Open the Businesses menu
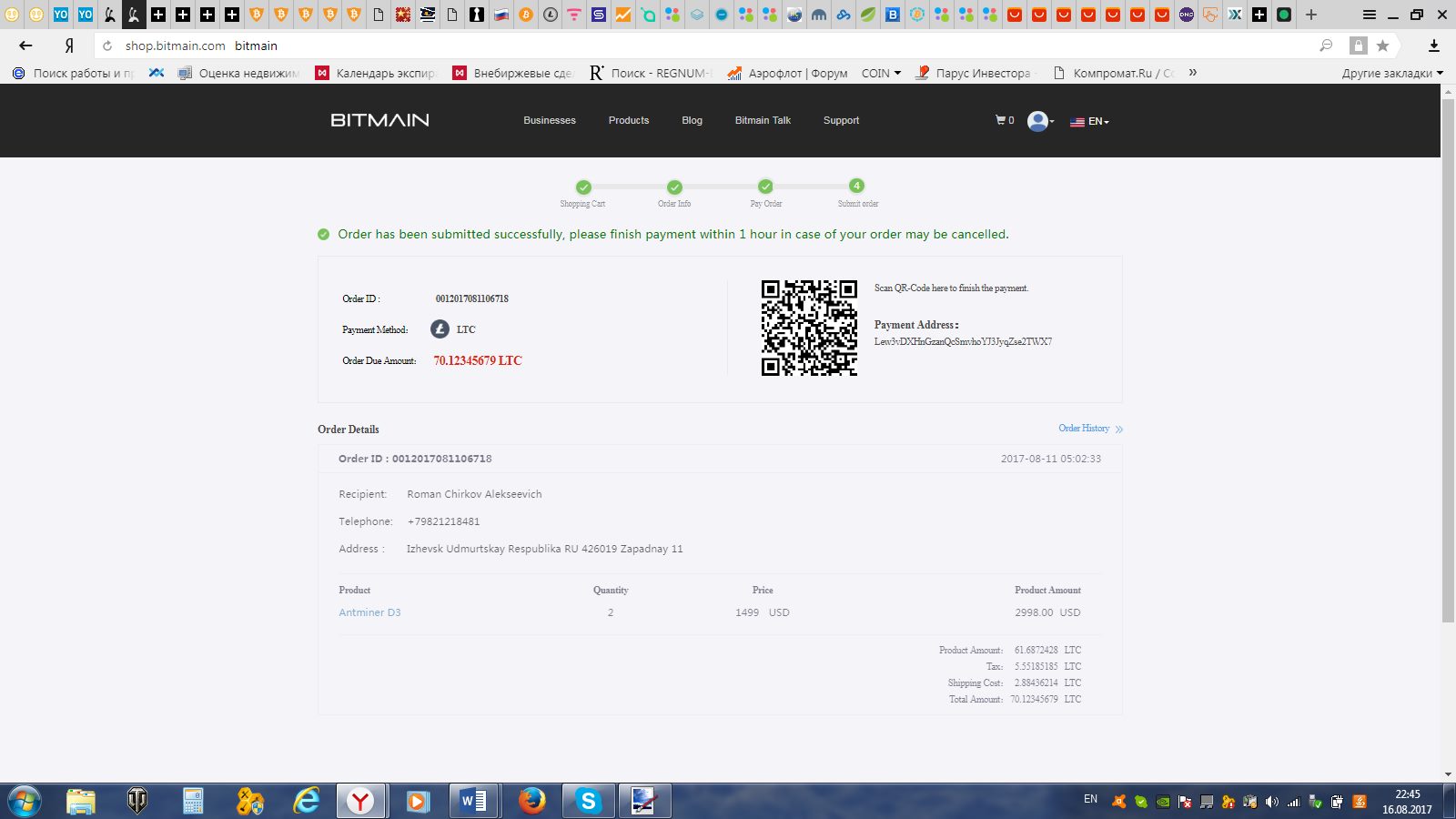Viewport: 1456px width, 819px height. pyautogui.click(x=550, y=120)
